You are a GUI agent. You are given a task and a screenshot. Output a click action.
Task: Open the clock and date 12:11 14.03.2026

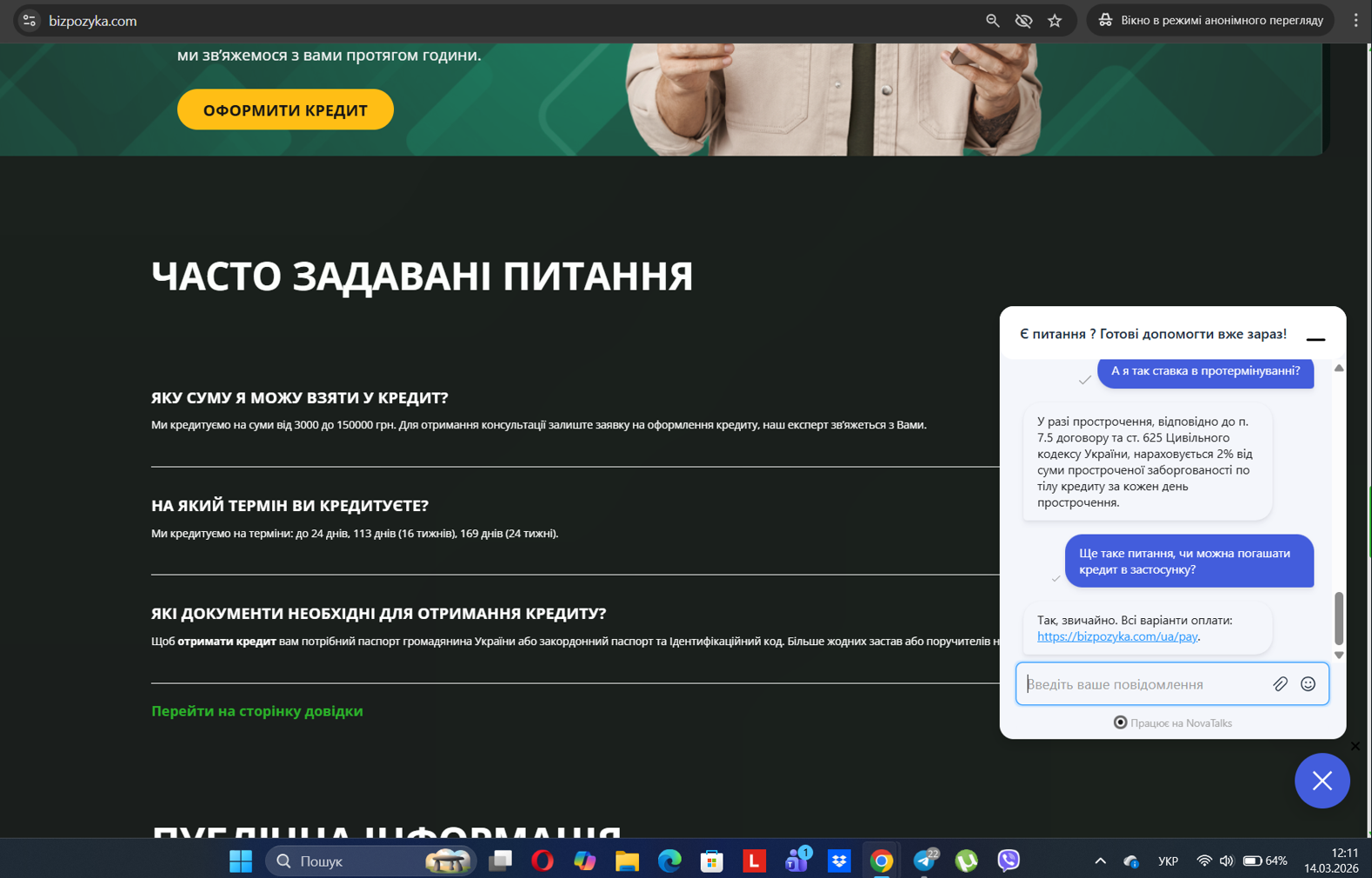(x=1331, y=860)
